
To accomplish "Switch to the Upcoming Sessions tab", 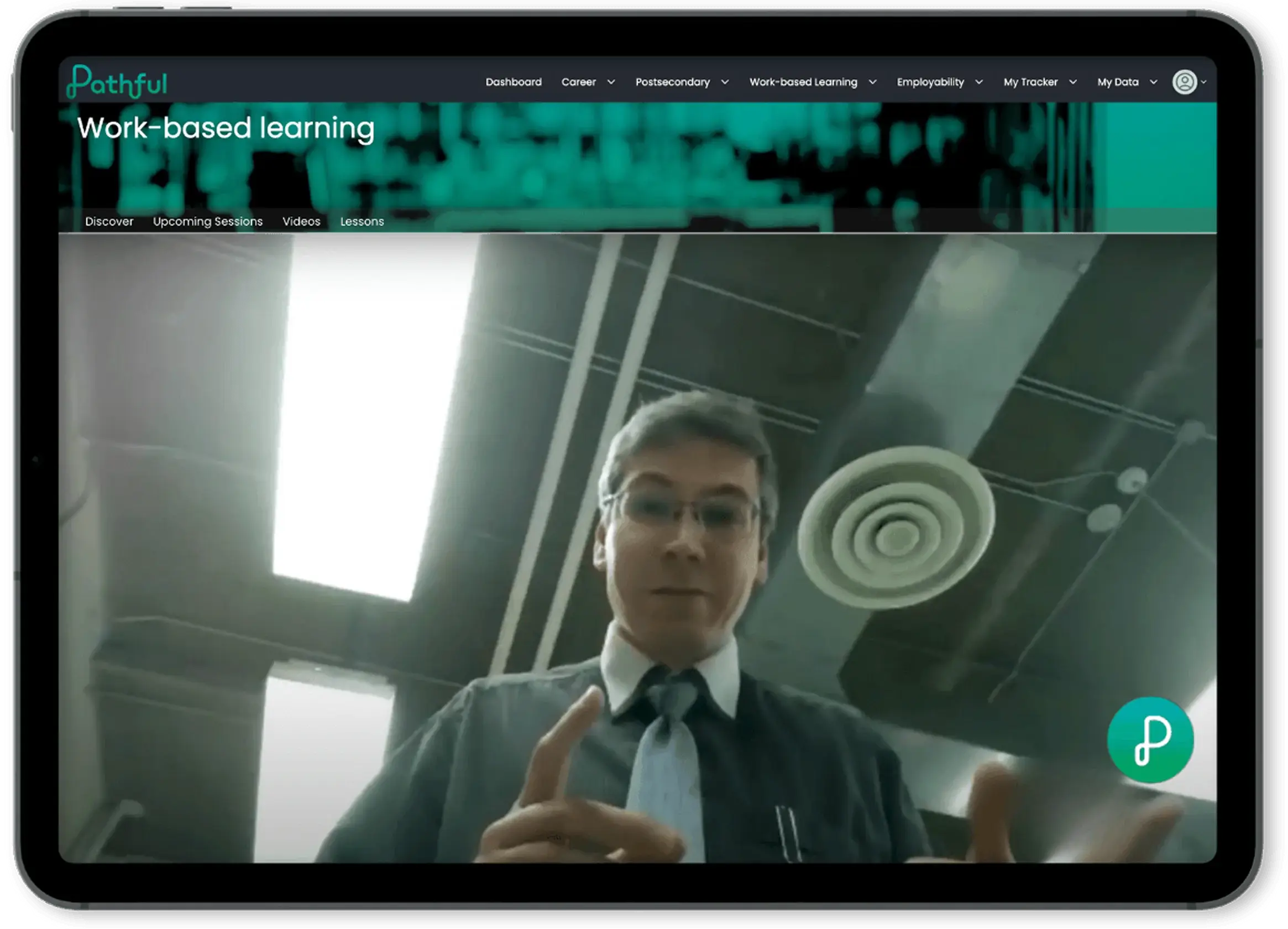I will click(208, 222).
